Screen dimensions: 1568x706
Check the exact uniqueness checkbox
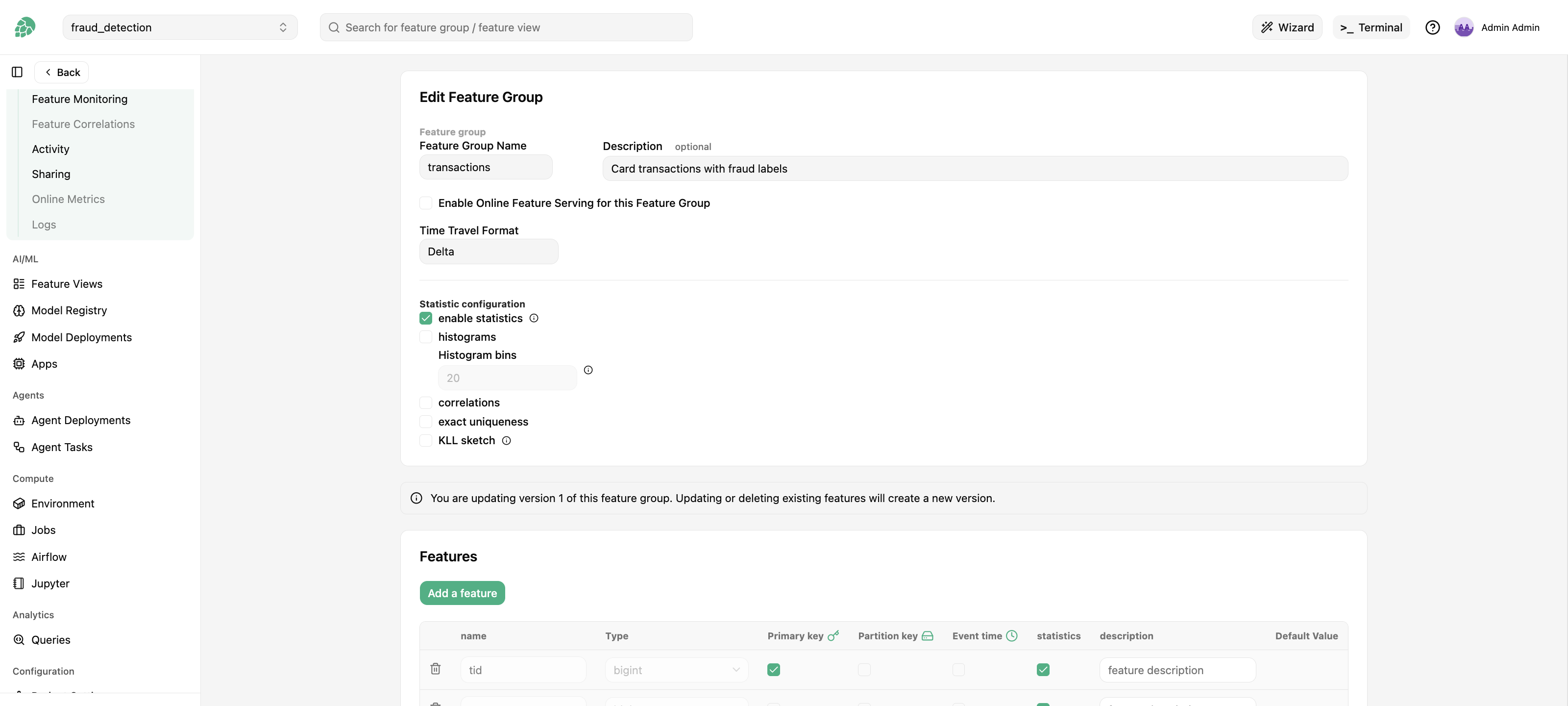[x=426, y=422]
